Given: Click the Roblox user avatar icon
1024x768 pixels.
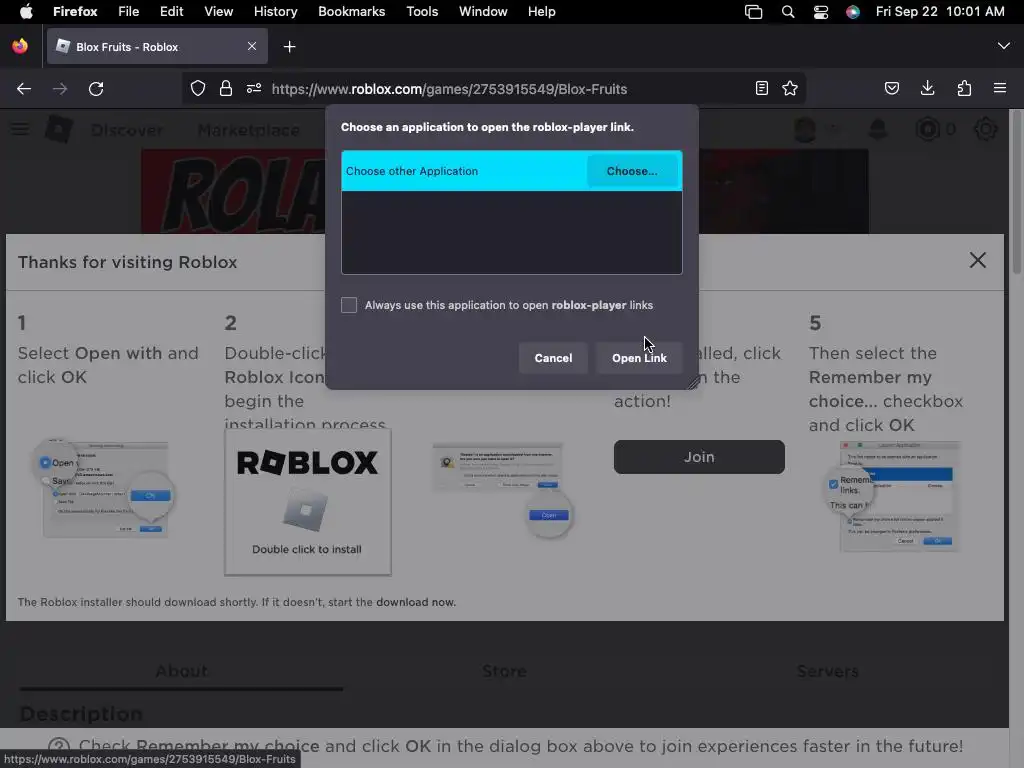Looking at the screenshot, I should coord(805,129).
